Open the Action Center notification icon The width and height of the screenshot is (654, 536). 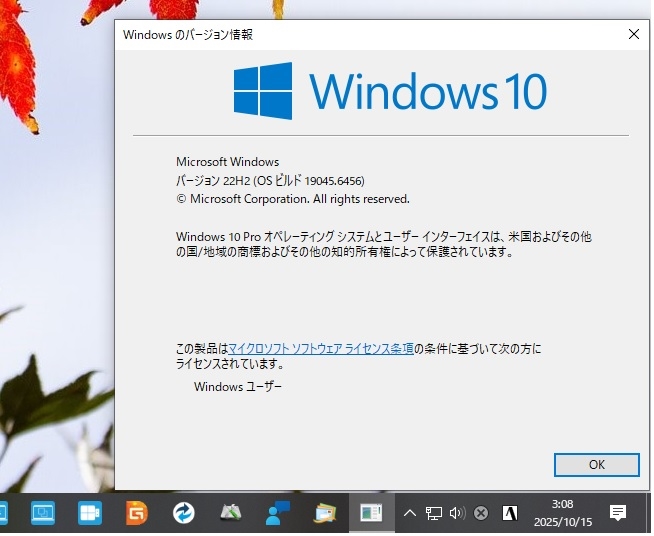(620, 515)
